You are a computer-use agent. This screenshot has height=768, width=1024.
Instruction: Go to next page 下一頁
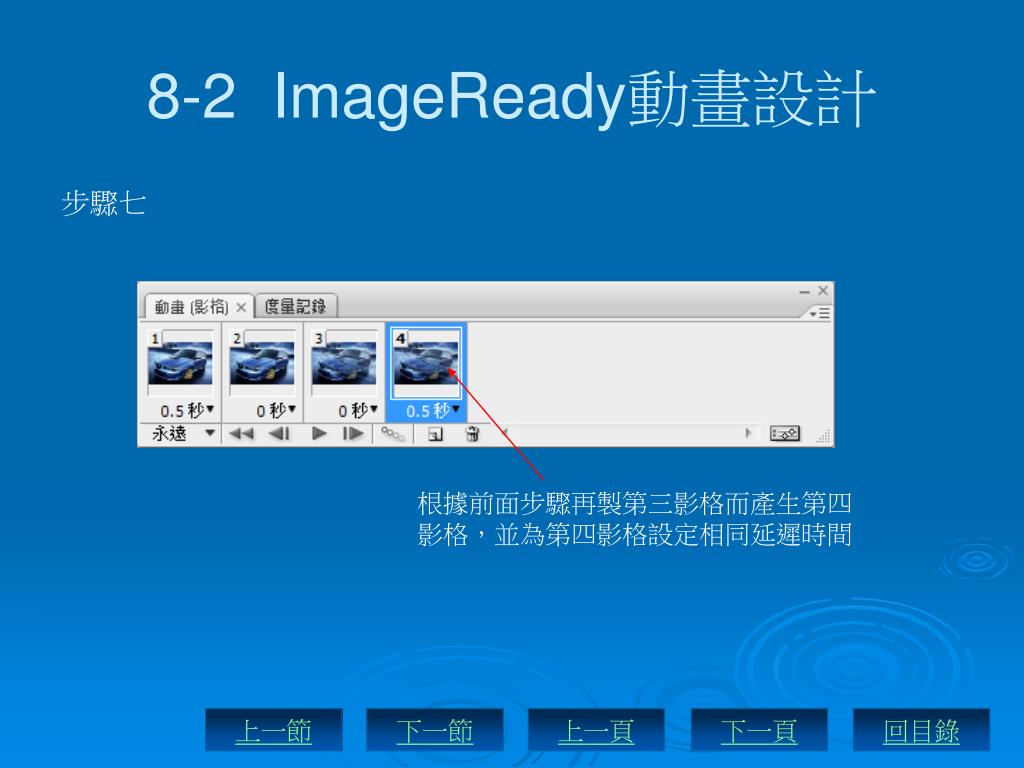[759, 731]
